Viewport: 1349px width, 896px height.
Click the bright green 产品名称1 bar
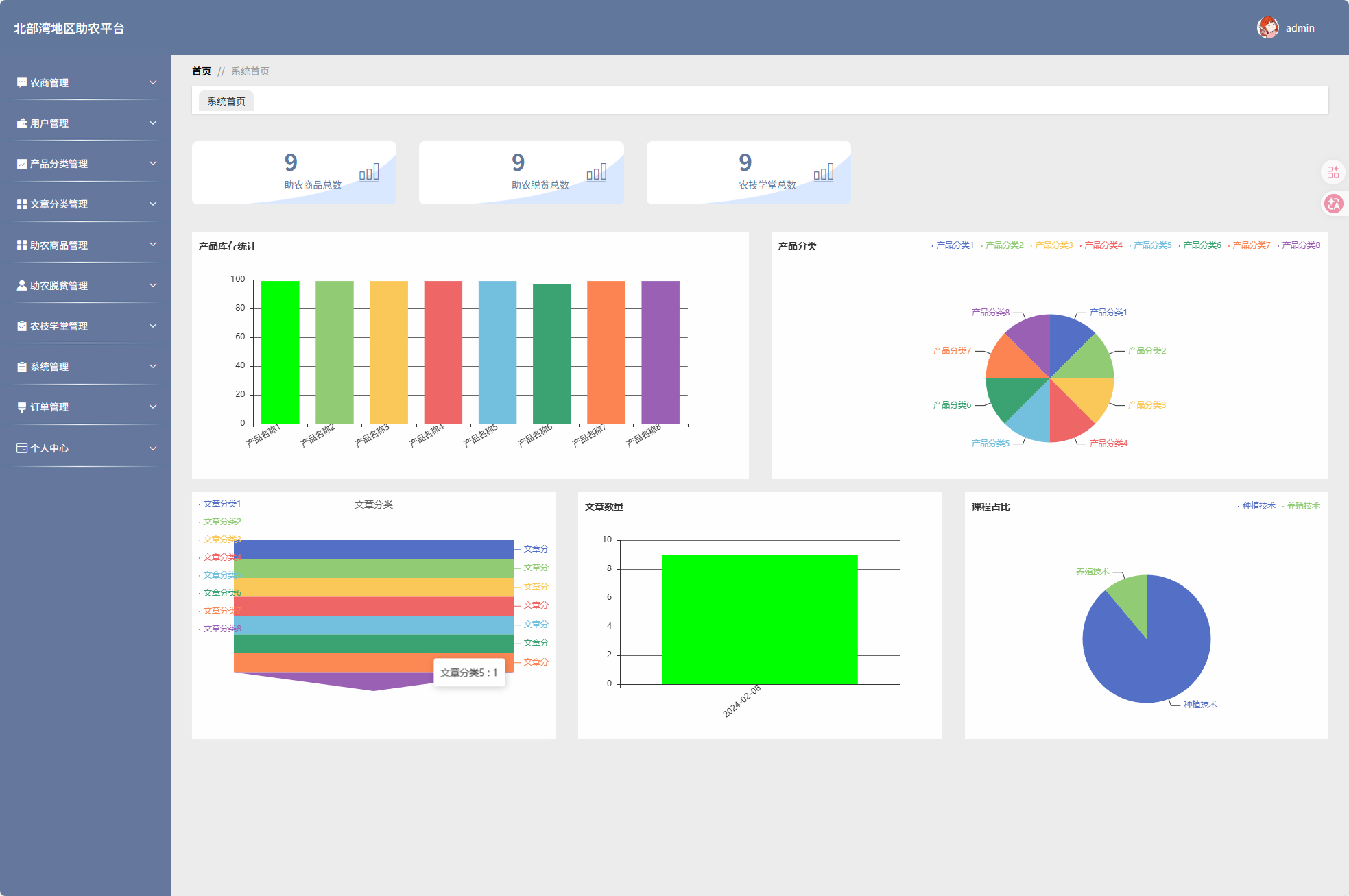point(280,352)
